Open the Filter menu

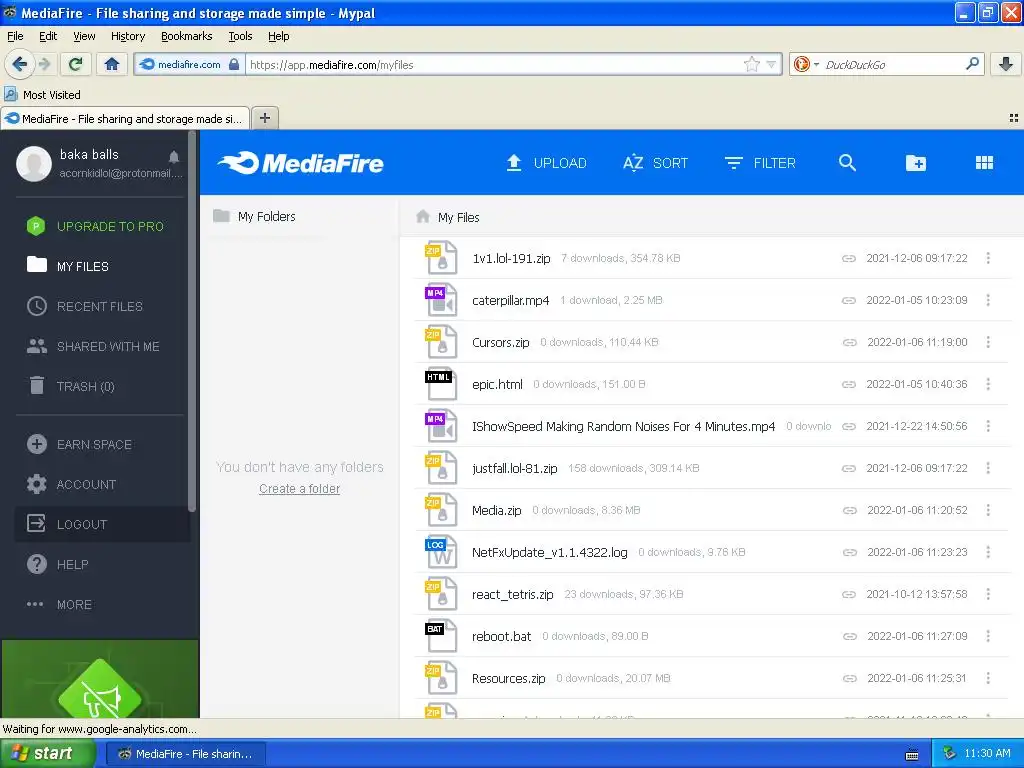pos(760,163)
